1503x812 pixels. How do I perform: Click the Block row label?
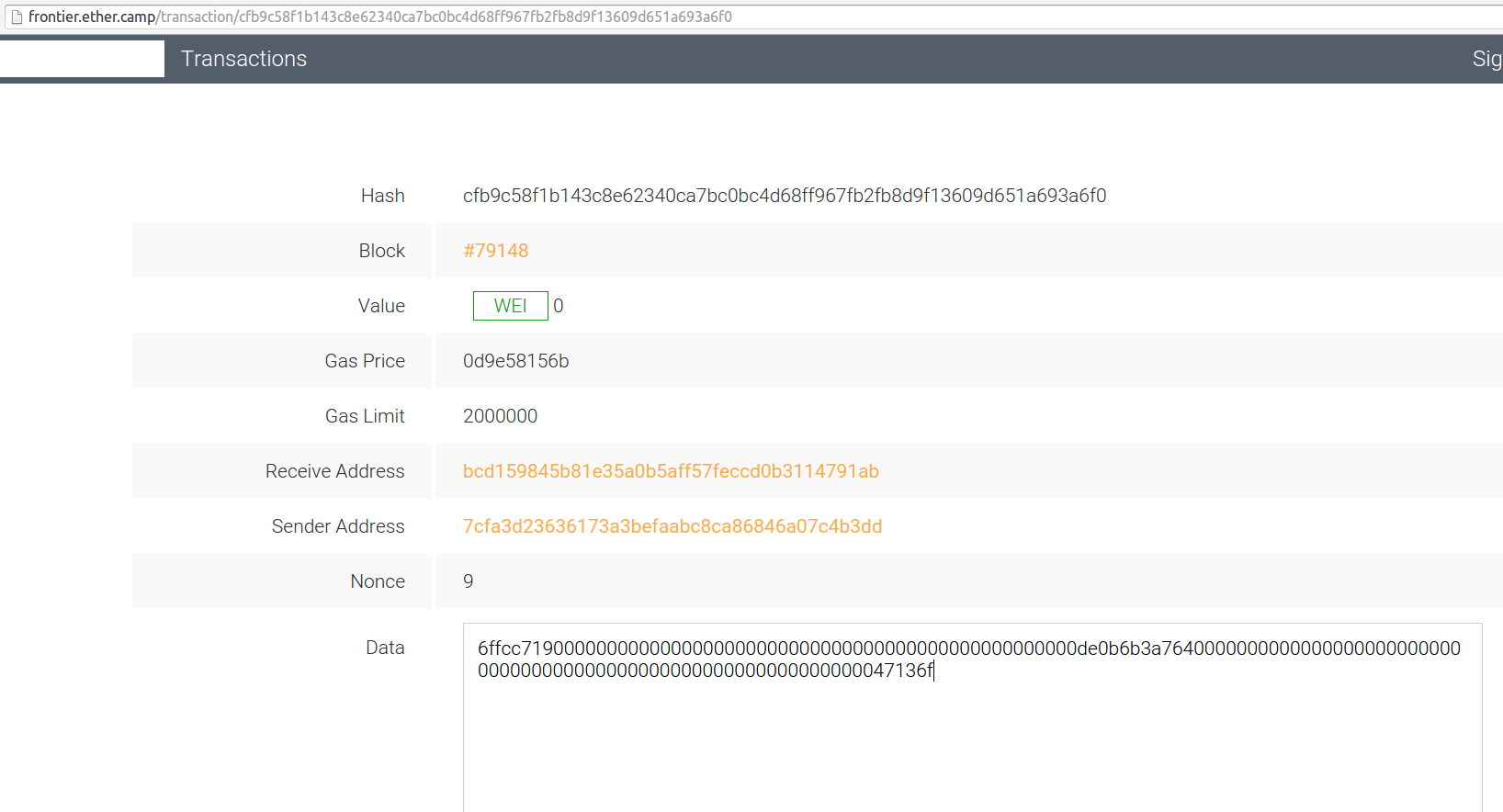coord(381,251)
